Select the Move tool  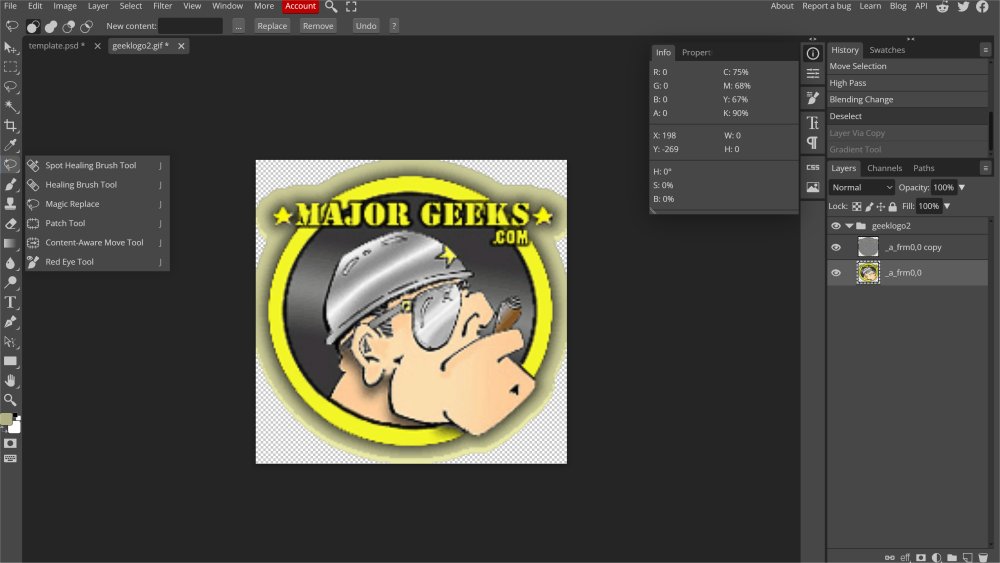tap(10, 48)
